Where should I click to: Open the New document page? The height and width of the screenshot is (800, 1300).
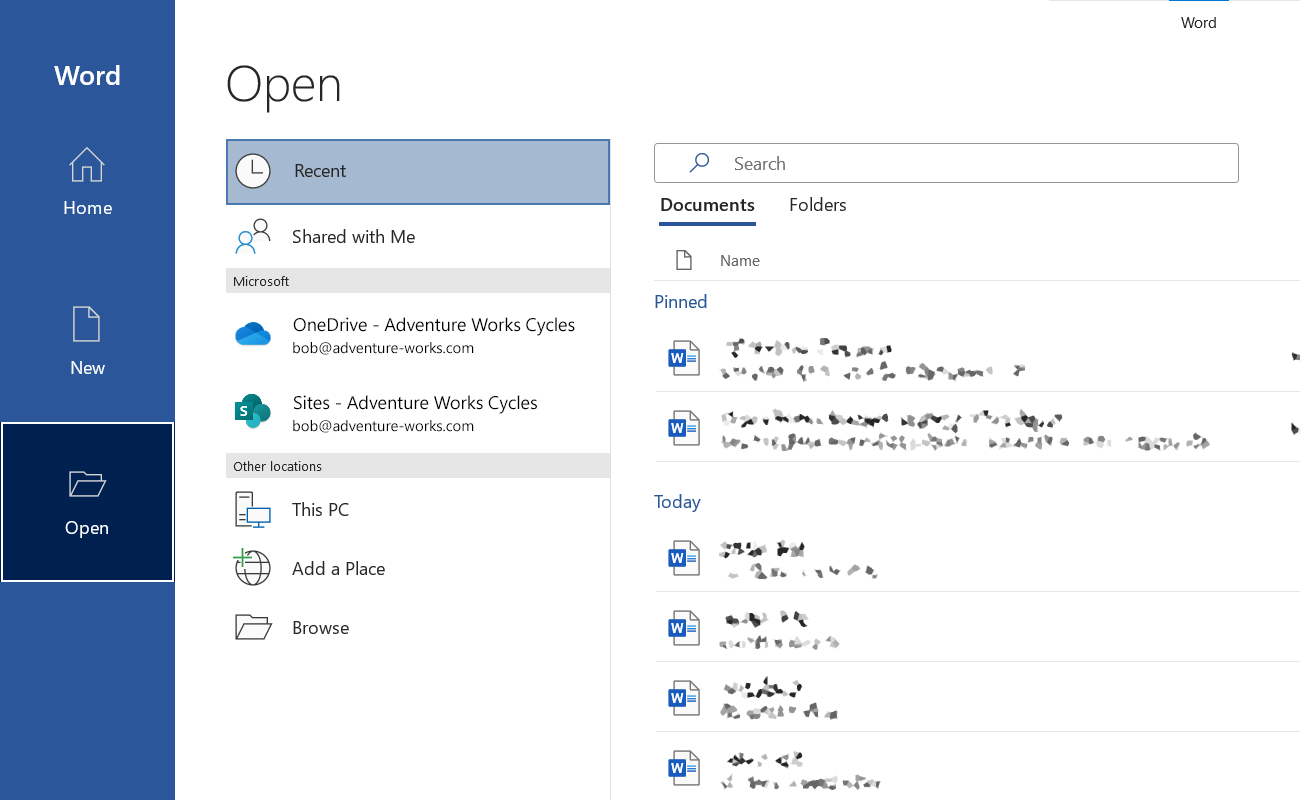tap(87, 342)
